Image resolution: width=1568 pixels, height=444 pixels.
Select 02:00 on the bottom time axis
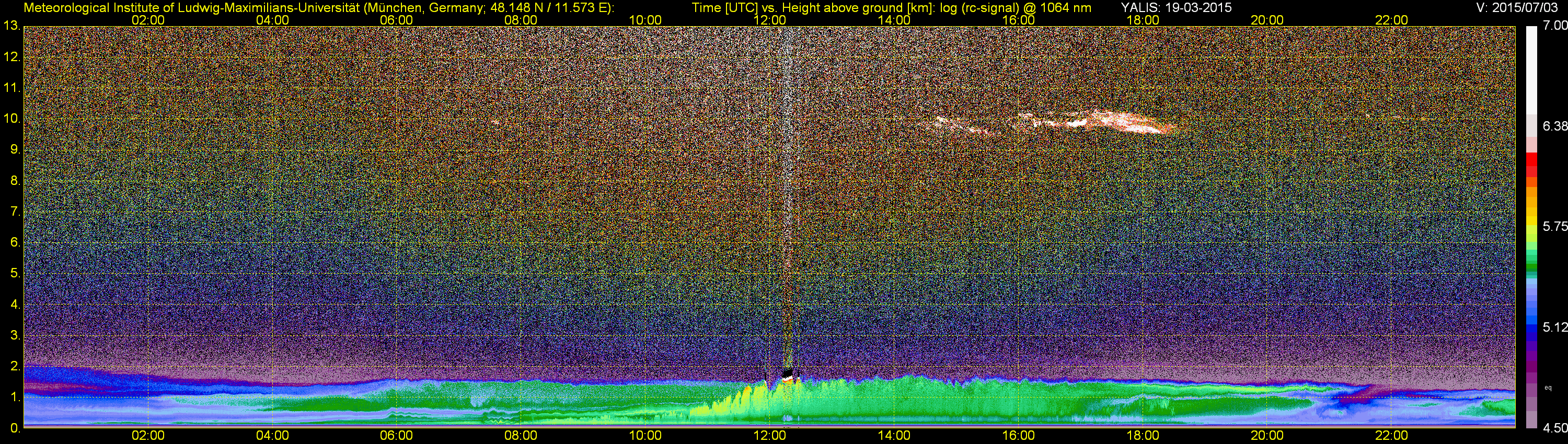coord(148,436)
